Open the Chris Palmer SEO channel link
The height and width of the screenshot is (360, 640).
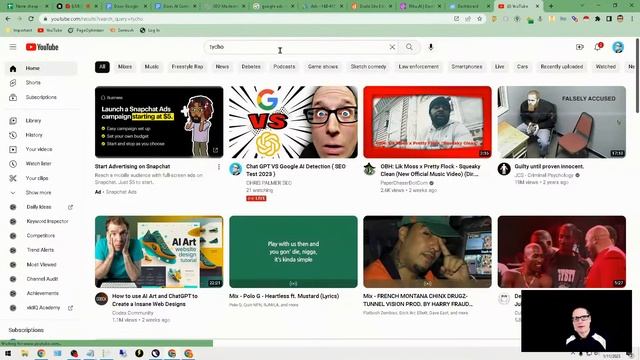[269, 183]
